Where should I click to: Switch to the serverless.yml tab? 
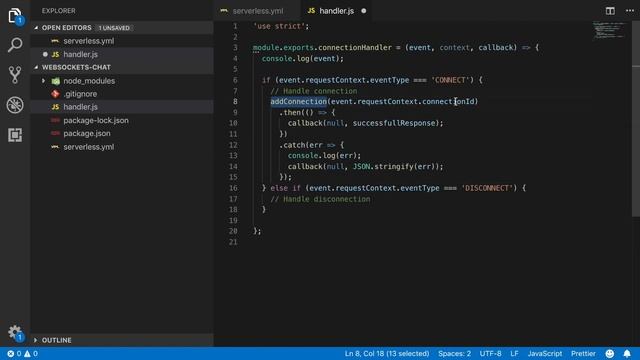[x=258, y=11]
